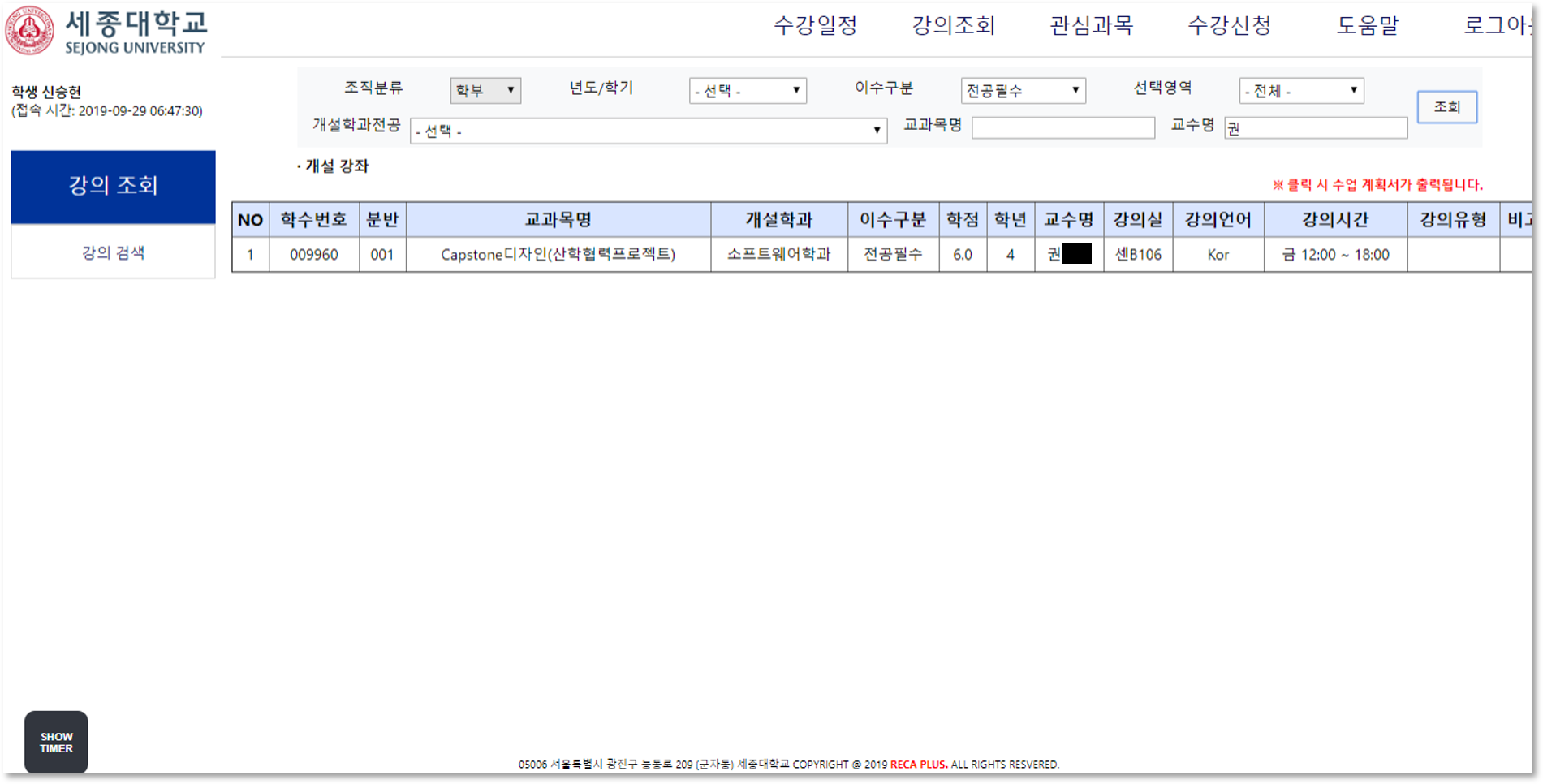
Task: Open the 관심과목 menu
Action: click(x=1092, y=25)
